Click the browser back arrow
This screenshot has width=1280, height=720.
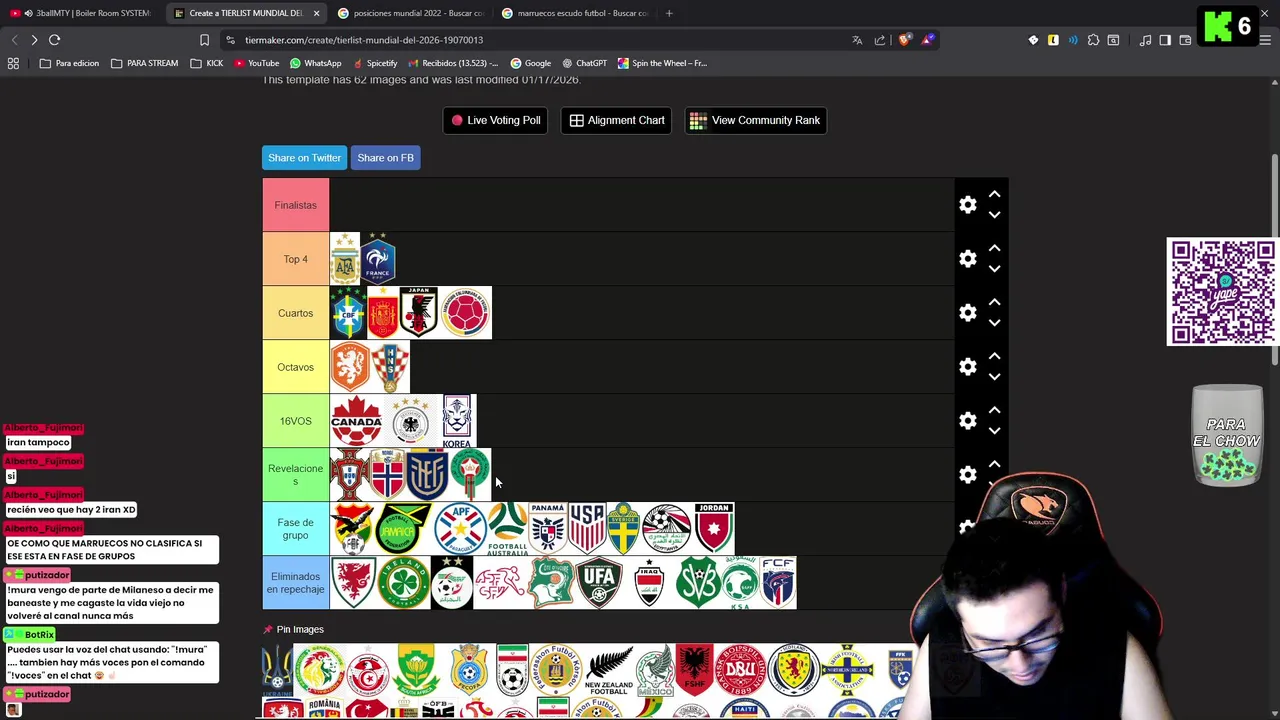tap(14, 40)
